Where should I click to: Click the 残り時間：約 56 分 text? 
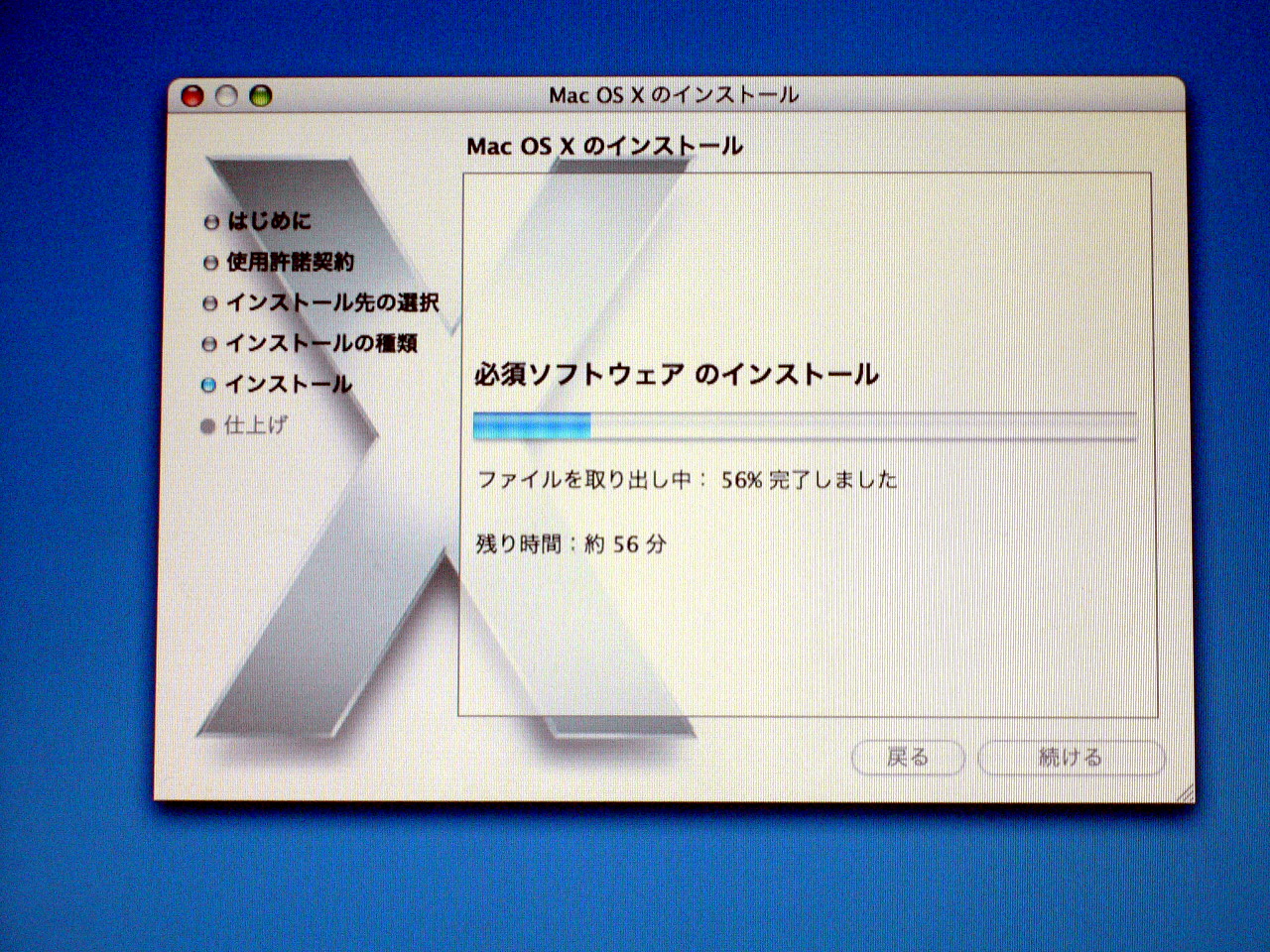coord(571,543)
